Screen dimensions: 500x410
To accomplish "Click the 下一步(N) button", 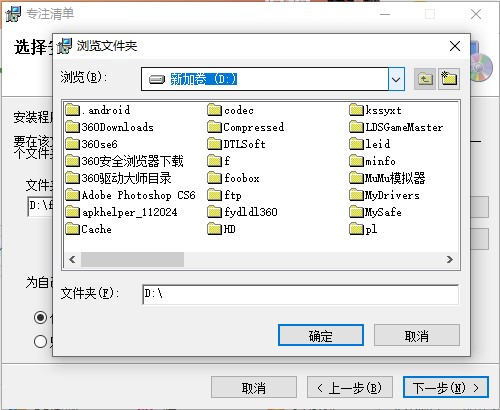I will [x=446, y=387].
